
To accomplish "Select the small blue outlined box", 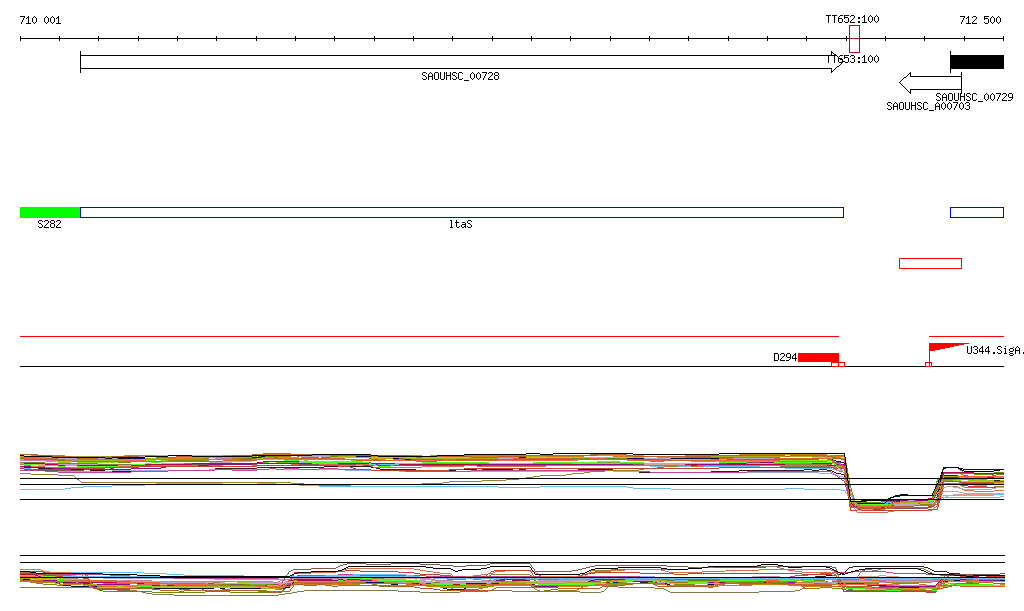I will click(x=976, y=212).
